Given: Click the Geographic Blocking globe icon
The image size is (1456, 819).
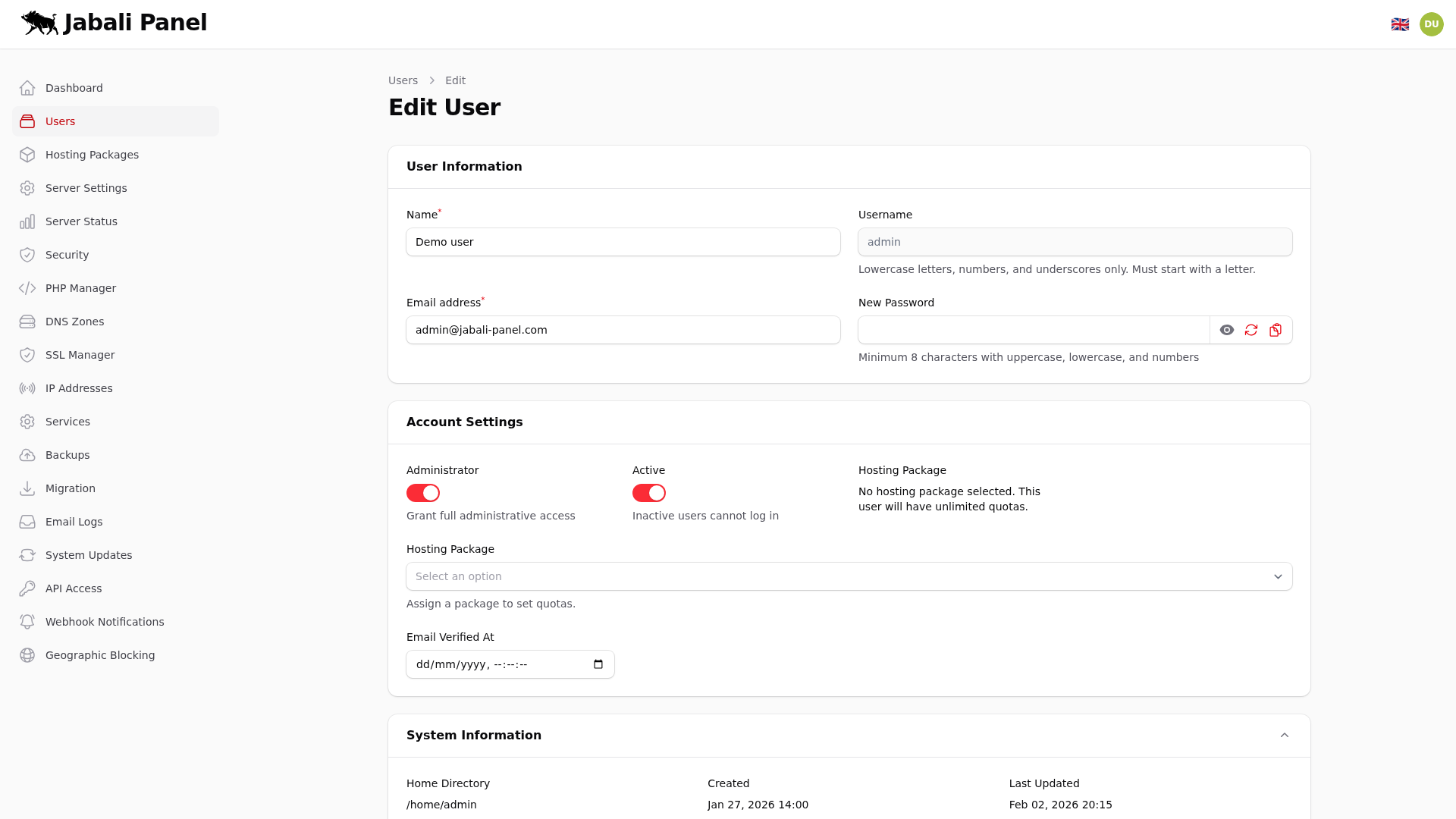Looking at the screenshot, I should click(27, 655).
